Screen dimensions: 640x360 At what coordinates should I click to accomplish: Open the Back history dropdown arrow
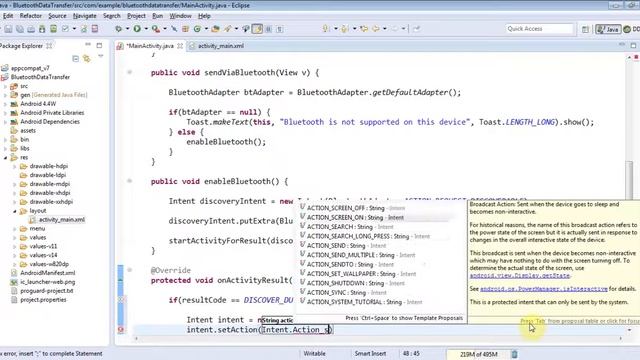384,29
